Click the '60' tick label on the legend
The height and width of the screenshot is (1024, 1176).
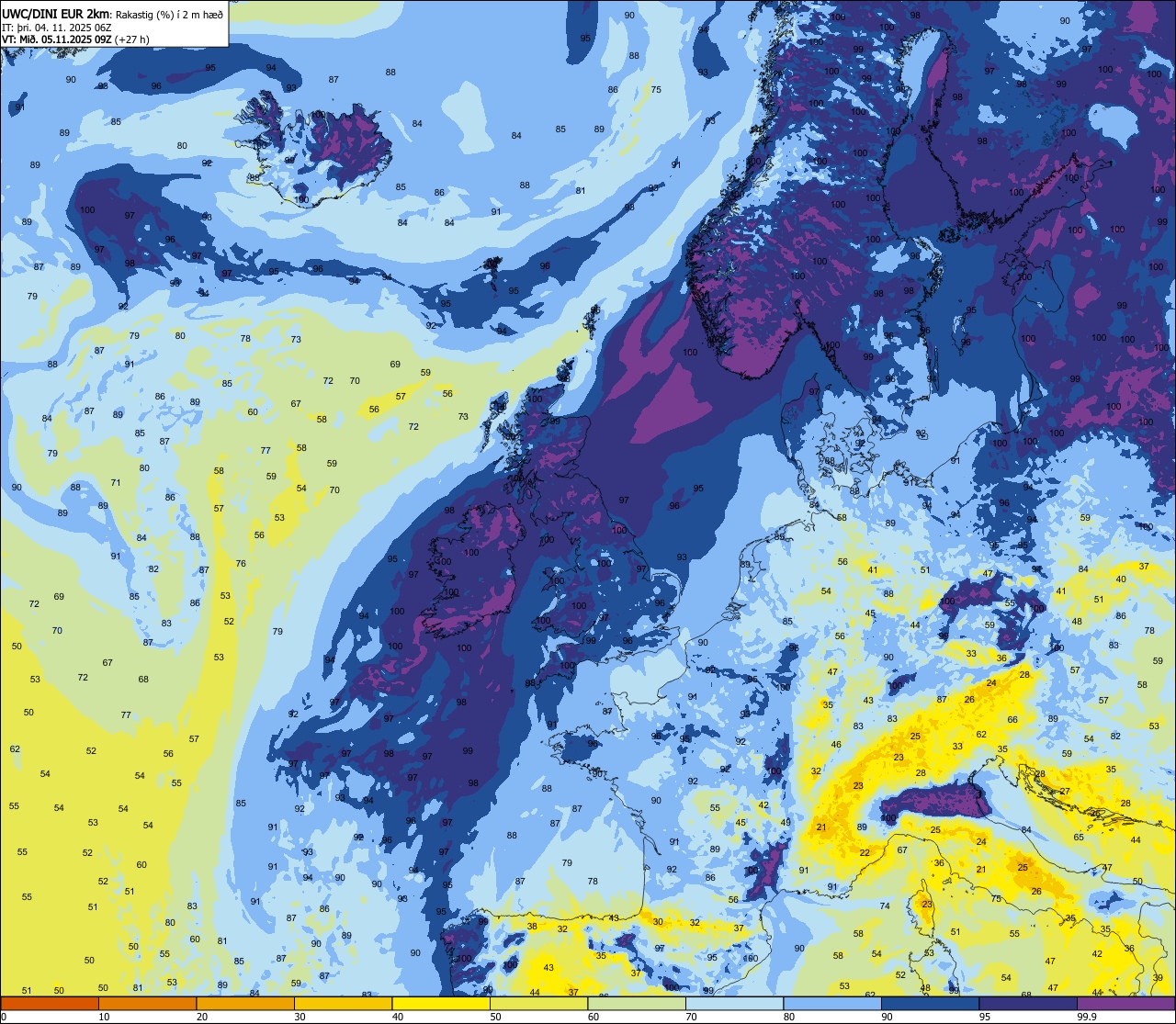(594, 1017)
